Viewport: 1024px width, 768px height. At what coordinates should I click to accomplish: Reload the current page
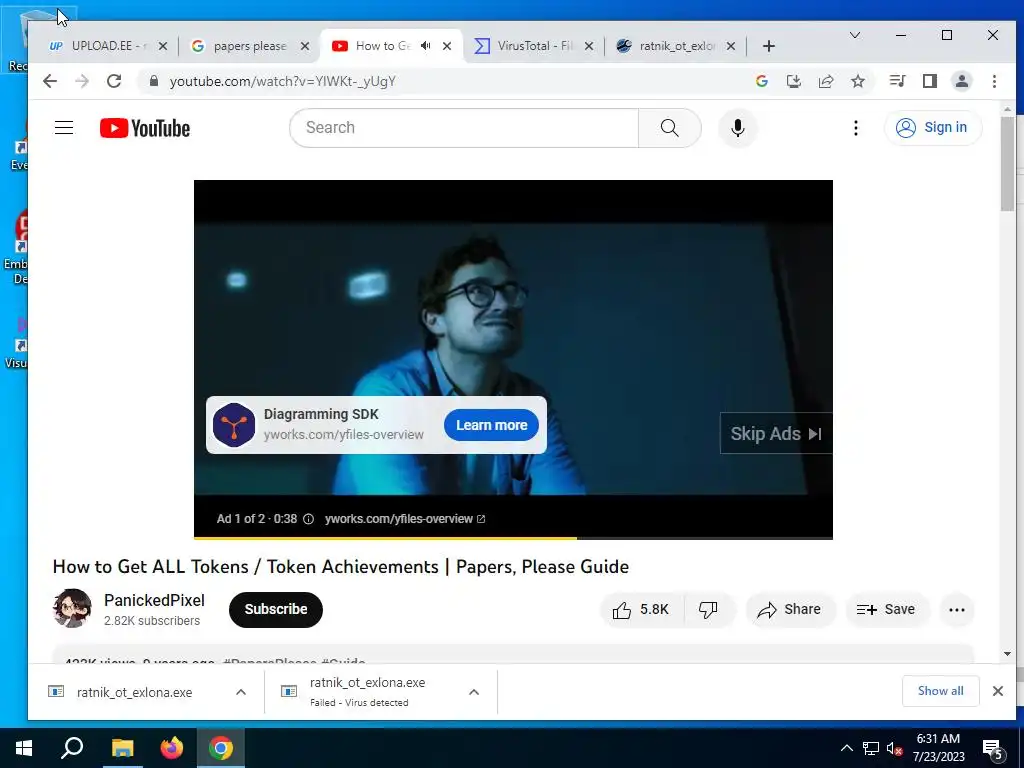coord(114,81)
